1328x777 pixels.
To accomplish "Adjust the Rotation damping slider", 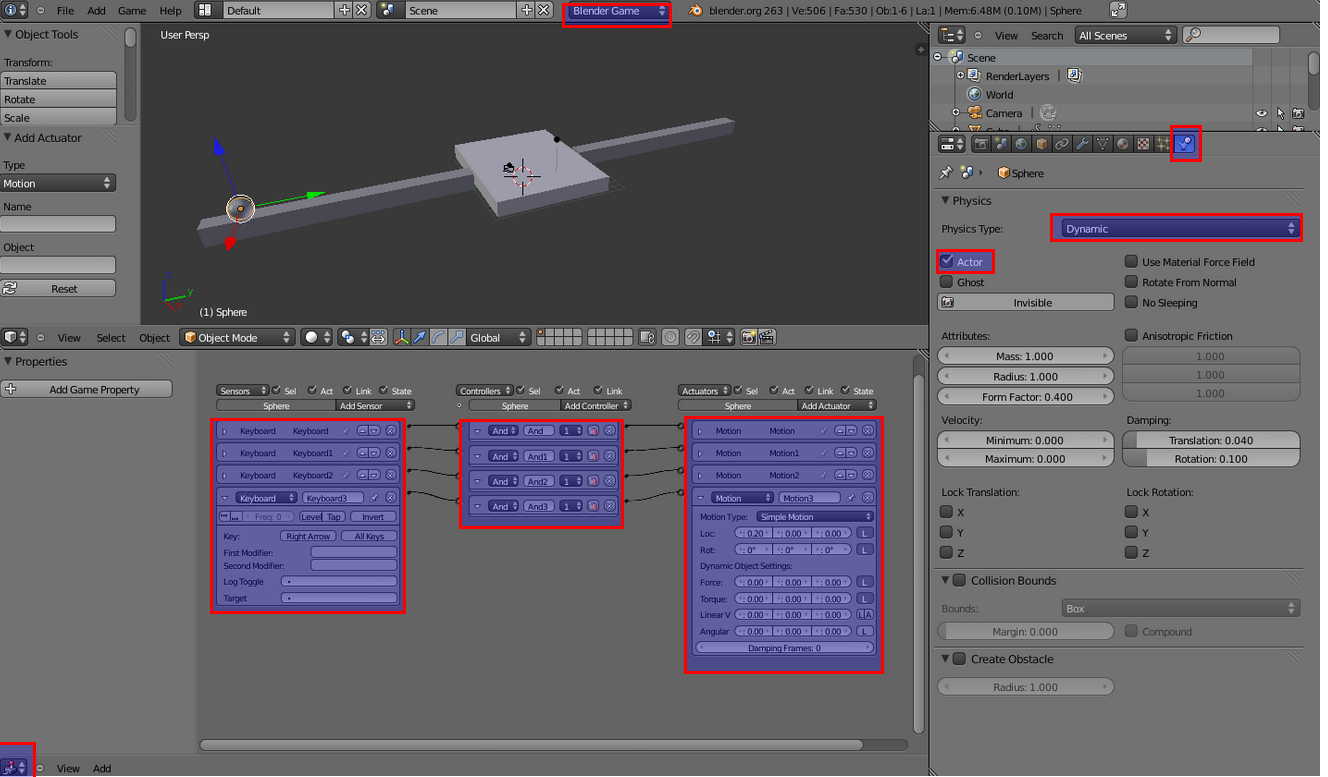I will click(x=1211, y=459).
